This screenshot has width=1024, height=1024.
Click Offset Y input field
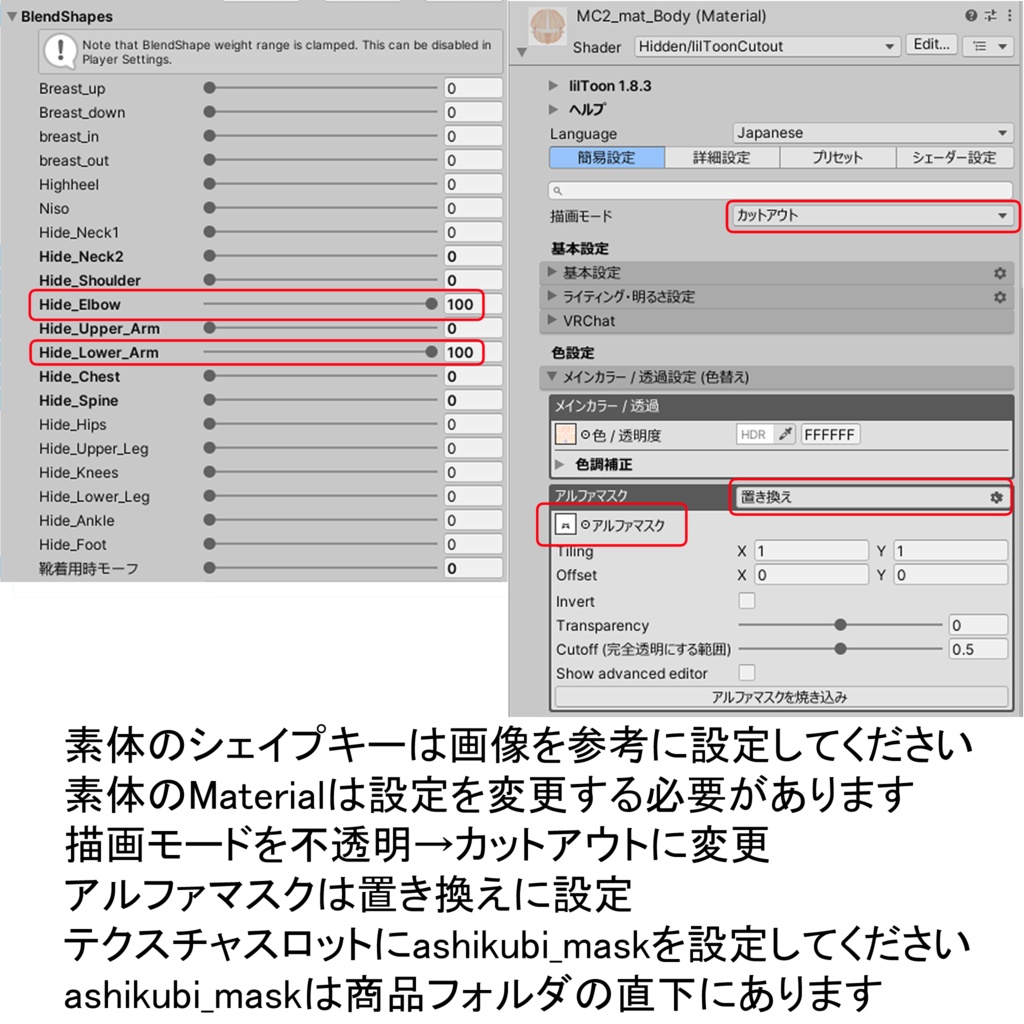[x=950, y=575]
